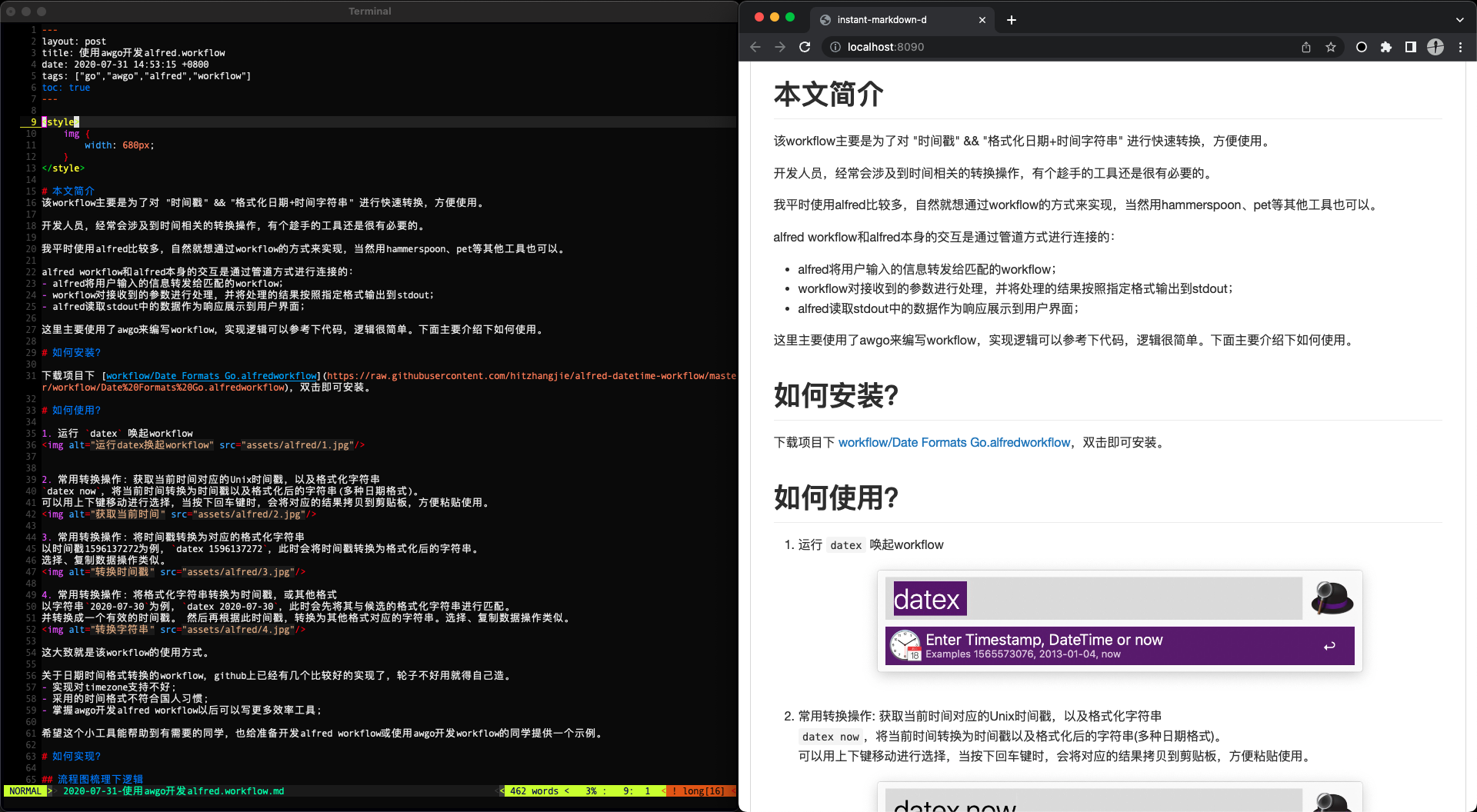Open the profile avatar menu

1435,47
